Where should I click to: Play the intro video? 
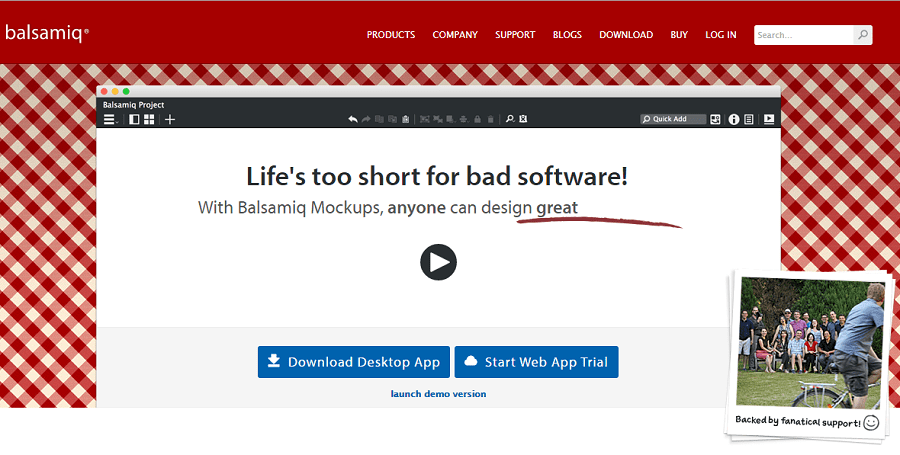[x=439, y=262]
